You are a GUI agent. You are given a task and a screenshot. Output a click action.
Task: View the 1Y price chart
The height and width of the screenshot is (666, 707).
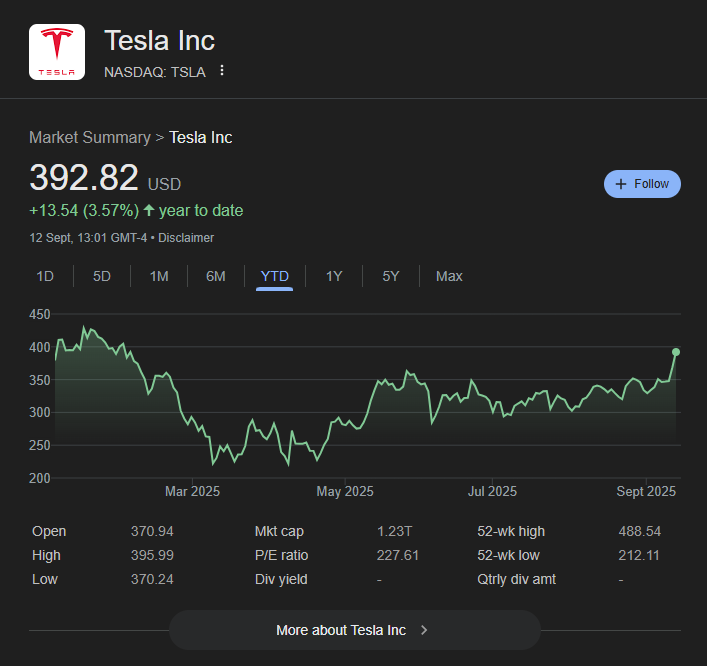[x=334, y=276]
